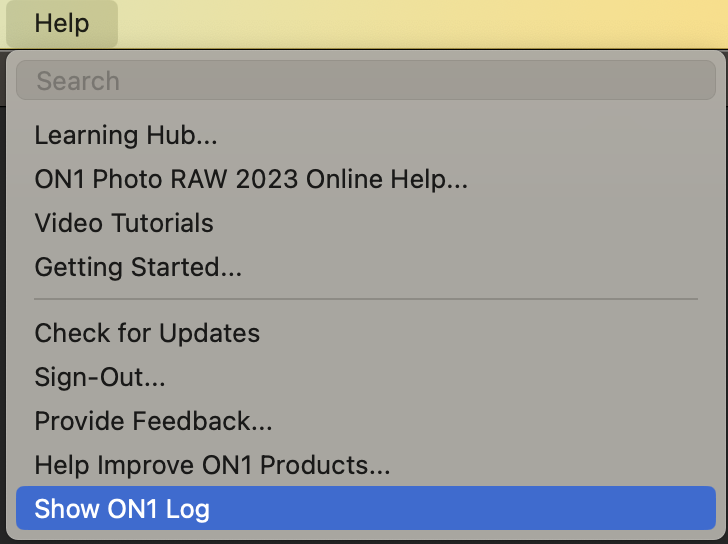Run the Check for Updates command
Viewport: 728px width, 544px height.
click(147, 333)
